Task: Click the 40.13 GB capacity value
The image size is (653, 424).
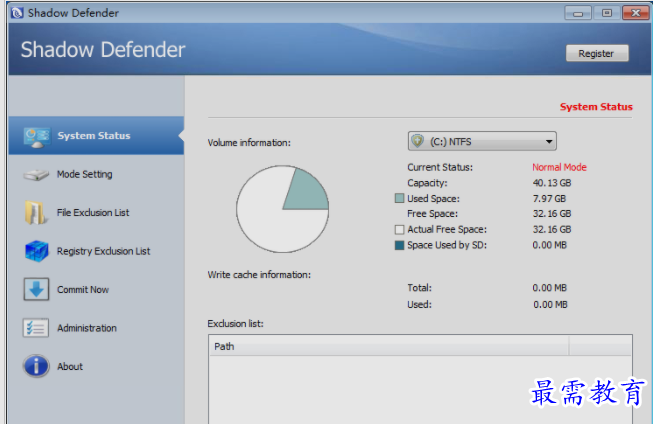Action: [552, 183]
